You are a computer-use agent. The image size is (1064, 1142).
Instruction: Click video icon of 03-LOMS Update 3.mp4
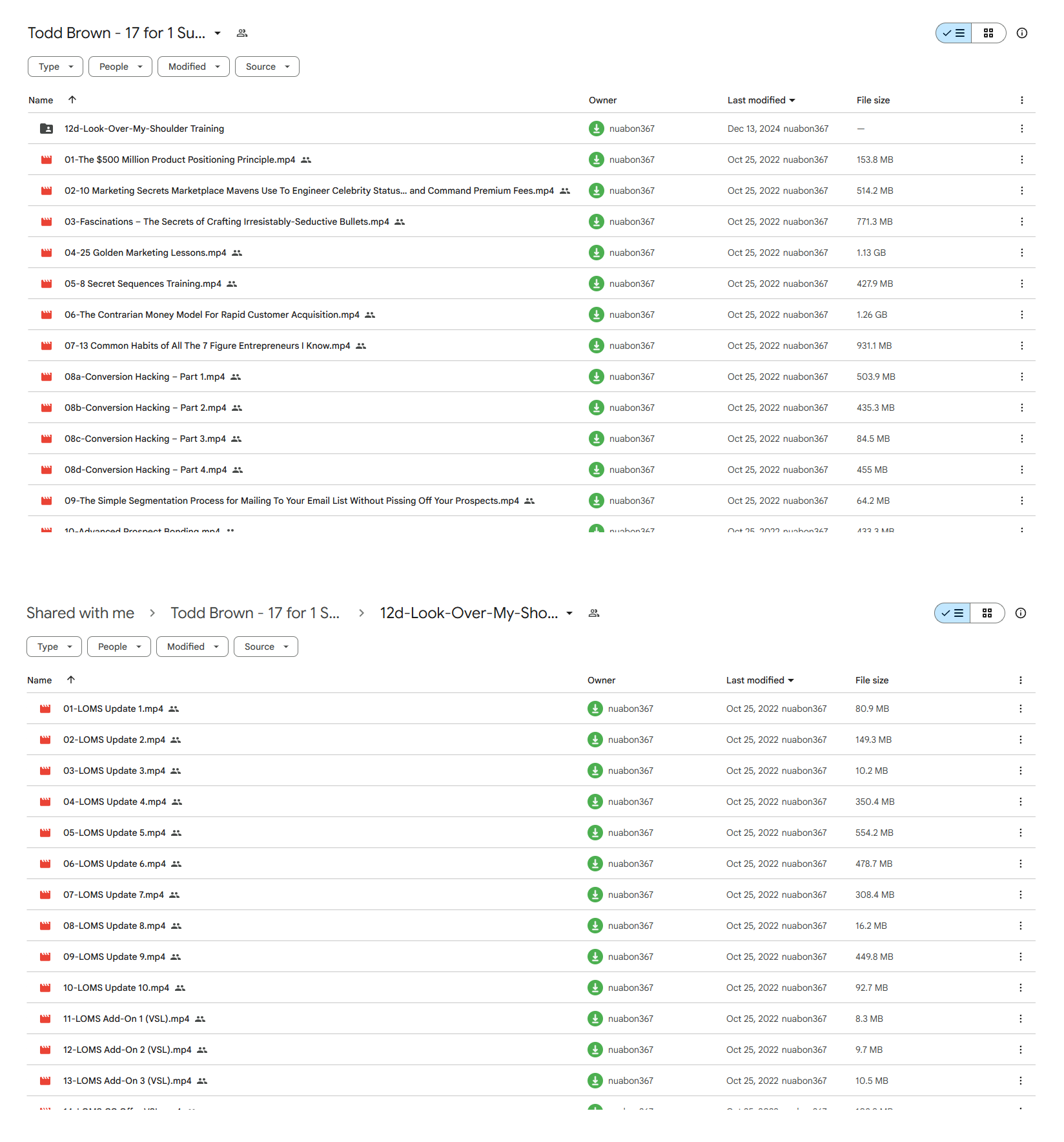[45, 771]
